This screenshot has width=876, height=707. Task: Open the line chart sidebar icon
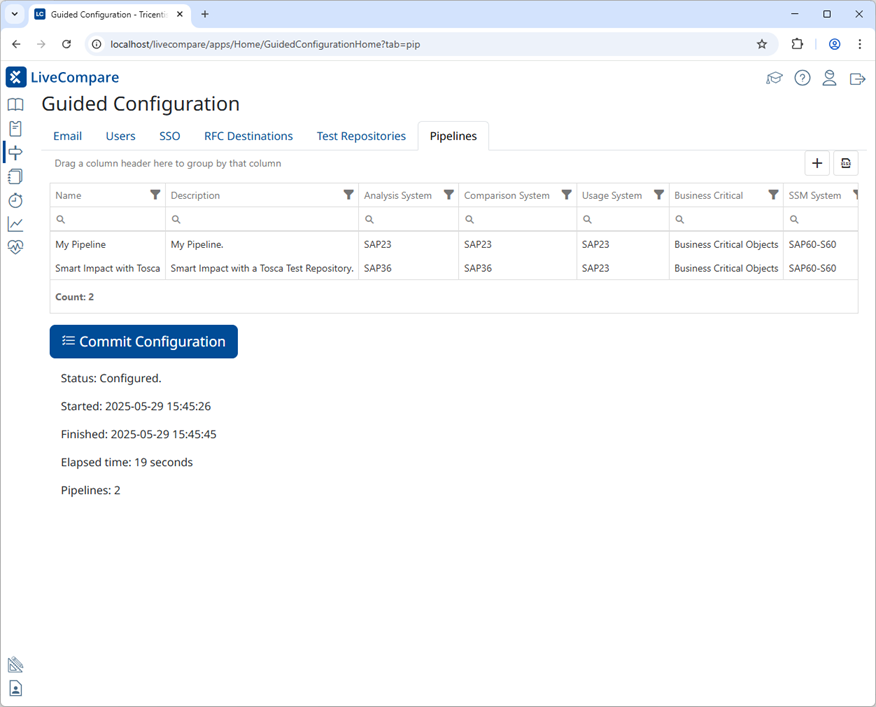(x=15, y=224)
